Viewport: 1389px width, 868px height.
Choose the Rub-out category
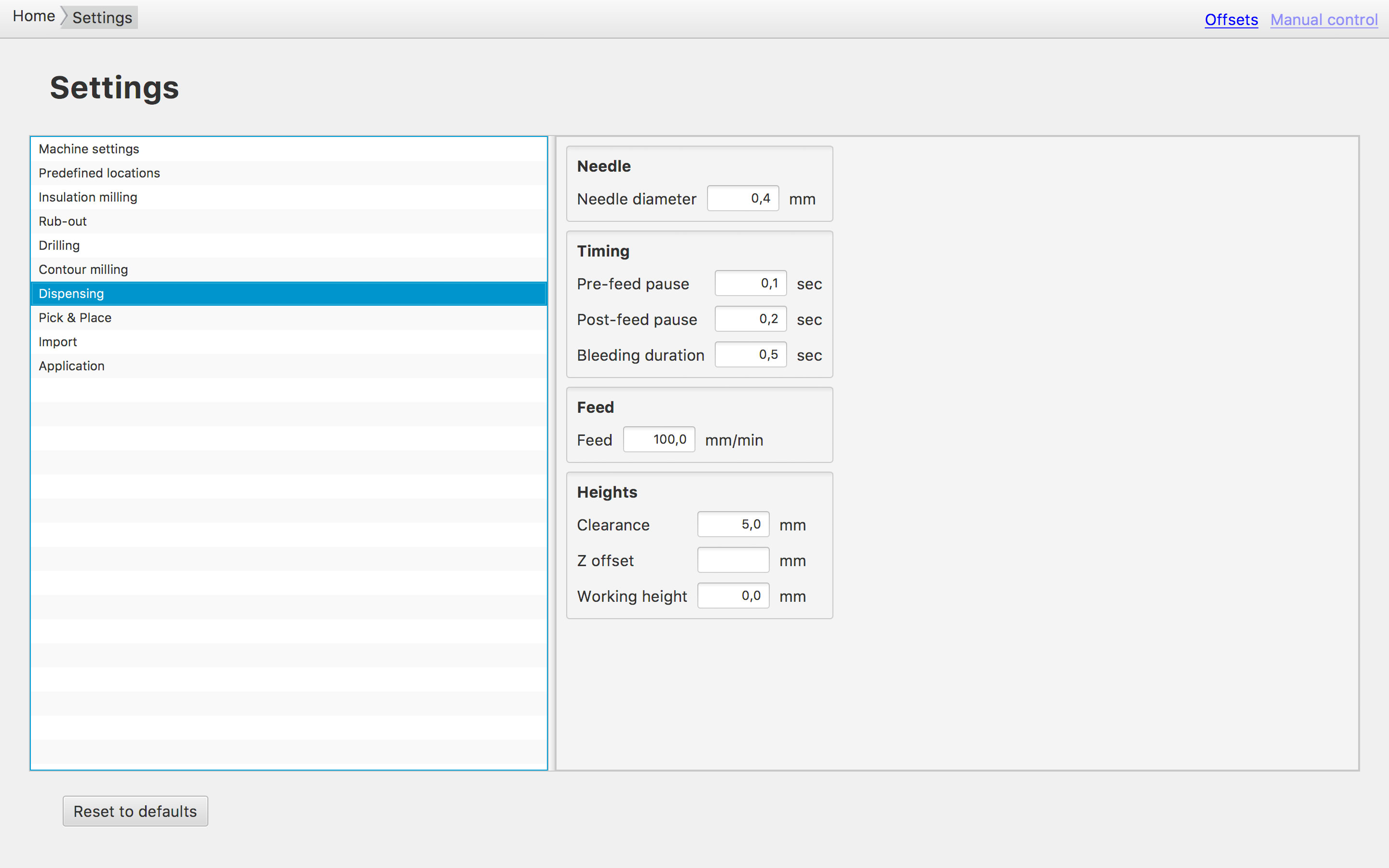point(289,221)
